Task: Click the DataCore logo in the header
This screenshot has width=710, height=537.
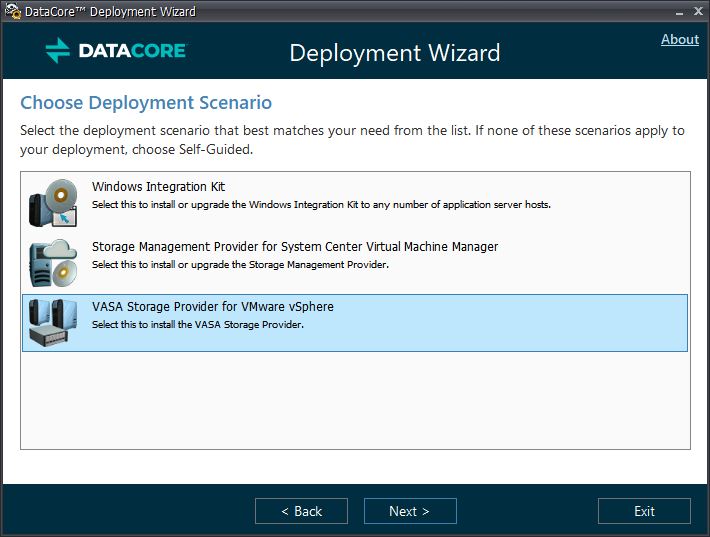Action: tap(116, 51)
